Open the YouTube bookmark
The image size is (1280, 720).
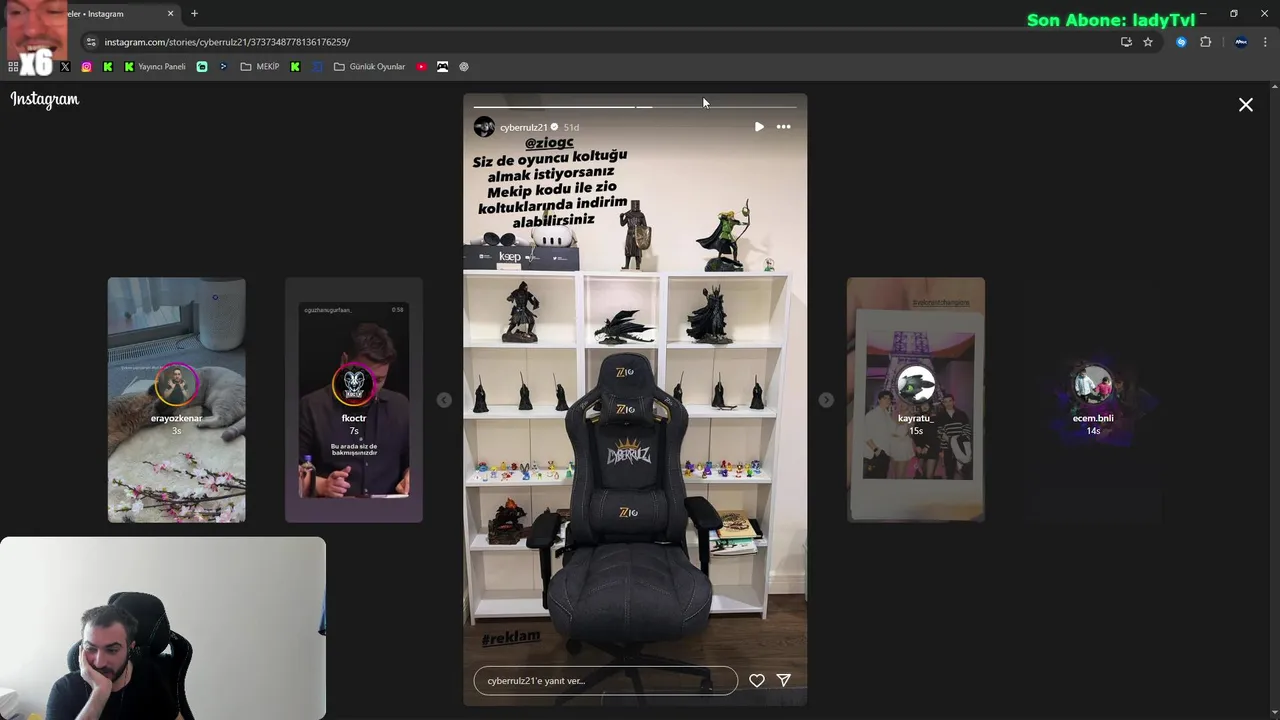click(x=421, y=67)
